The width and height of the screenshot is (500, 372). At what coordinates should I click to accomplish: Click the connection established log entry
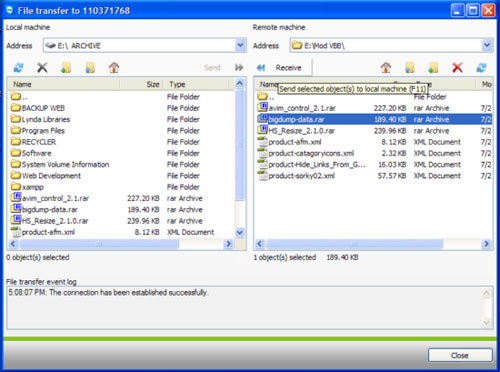click(108, 292)
